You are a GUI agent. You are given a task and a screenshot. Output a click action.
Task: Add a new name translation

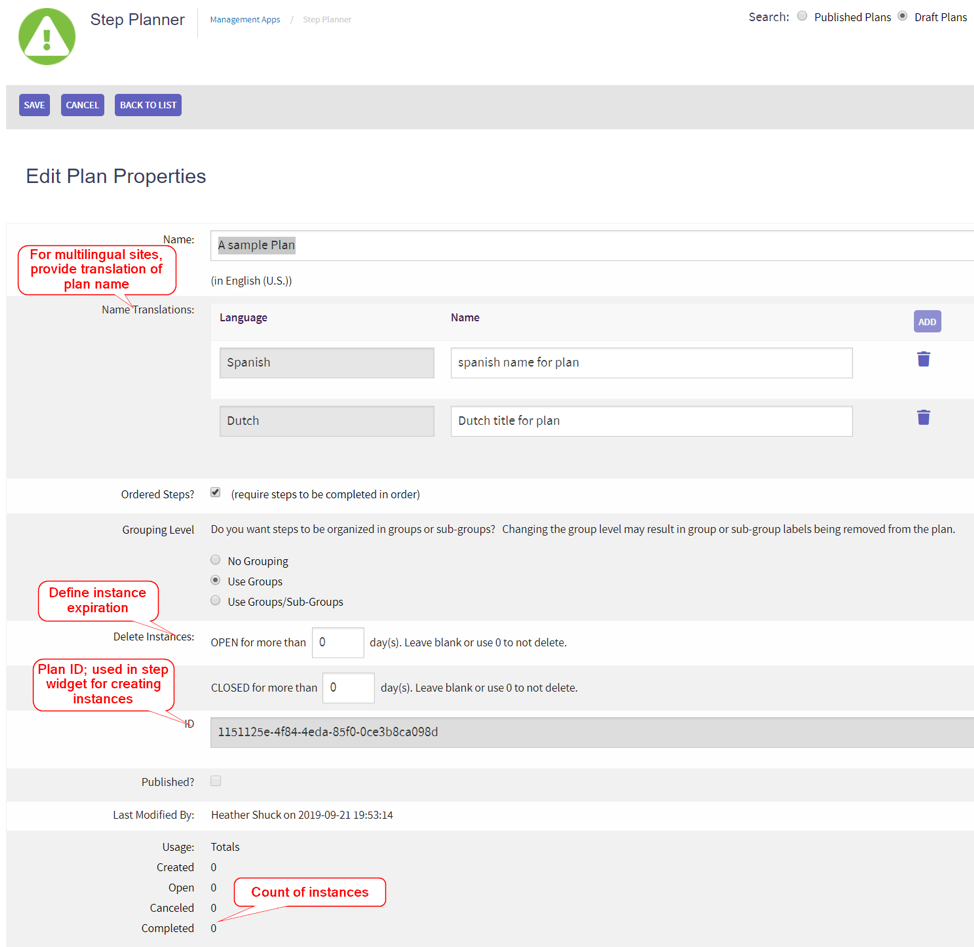click(x=927, y=322)
